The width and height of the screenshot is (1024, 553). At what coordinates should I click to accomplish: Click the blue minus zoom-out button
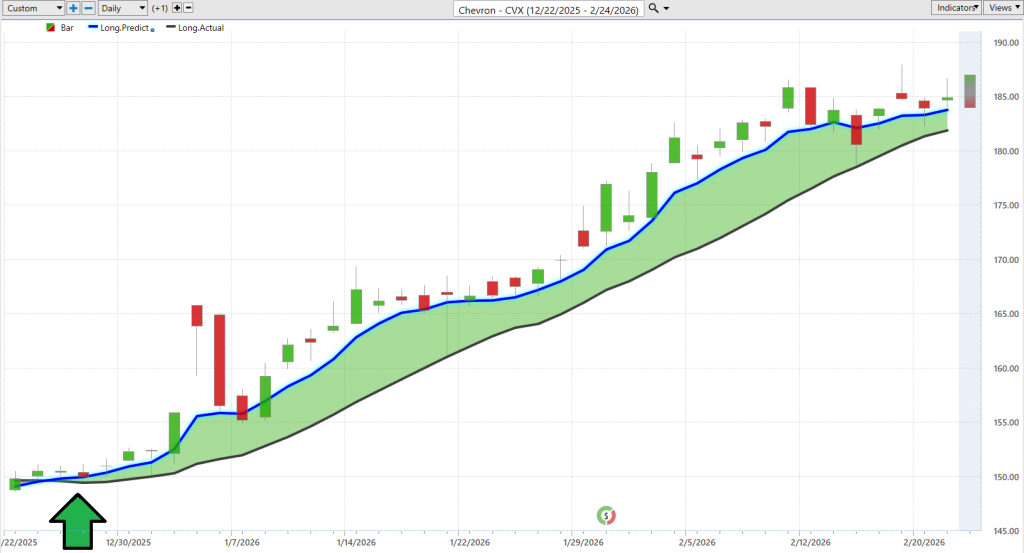tap(89, 8)
